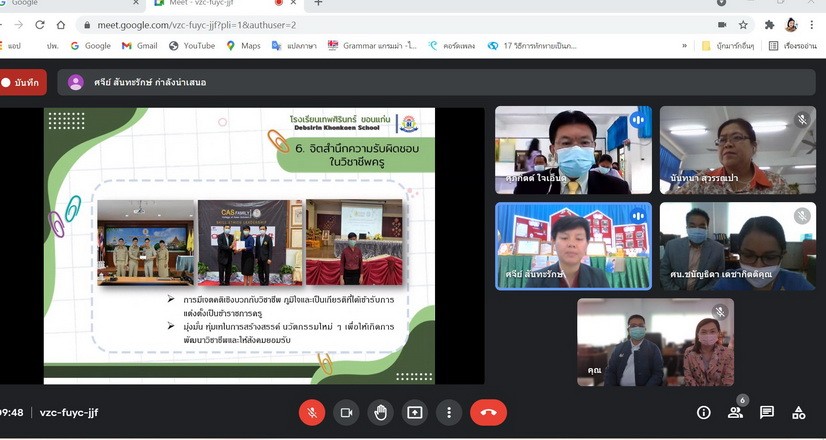The height and width of the screenshot is (440, 826).
Task: Expand the hidden bookmarks overflow chevron
Action: (x=684, y=46)
